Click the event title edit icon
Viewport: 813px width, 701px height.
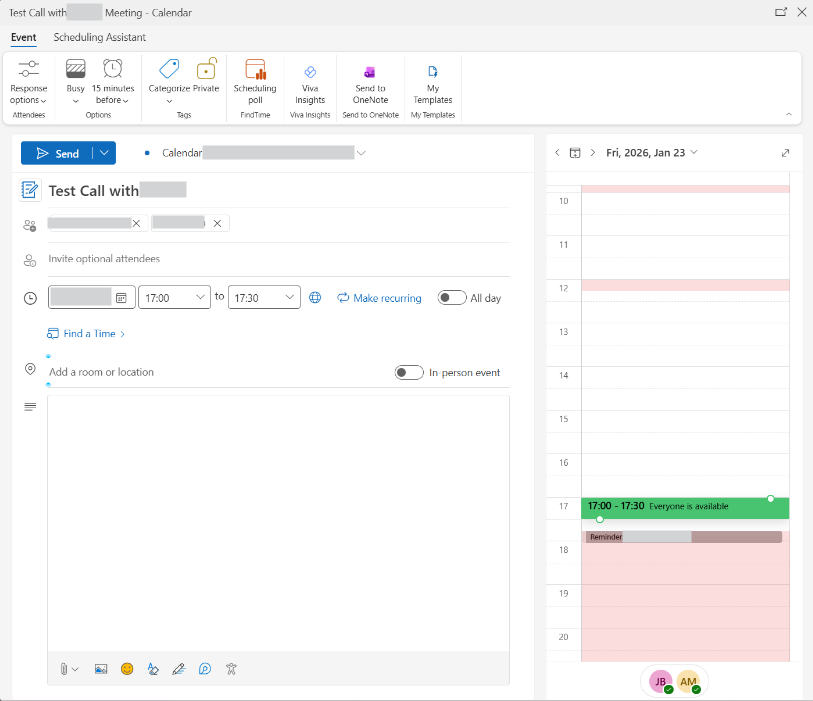point(30,190)
